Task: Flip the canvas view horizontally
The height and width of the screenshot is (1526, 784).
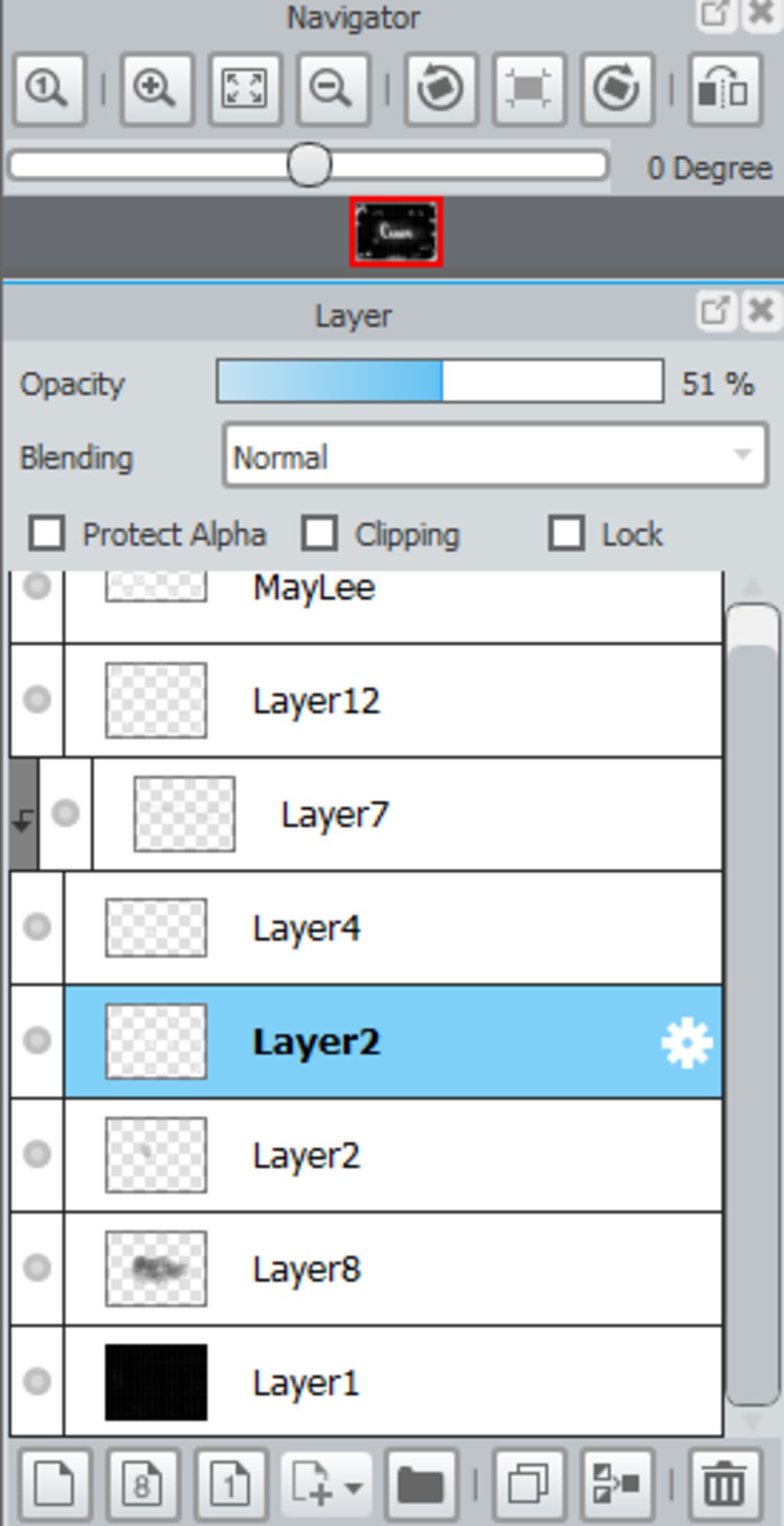Action: coord(725,89)
